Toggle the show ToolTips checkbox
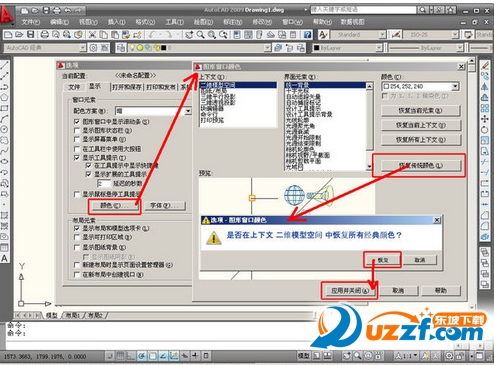494x365 pixels. click(77, 158)
